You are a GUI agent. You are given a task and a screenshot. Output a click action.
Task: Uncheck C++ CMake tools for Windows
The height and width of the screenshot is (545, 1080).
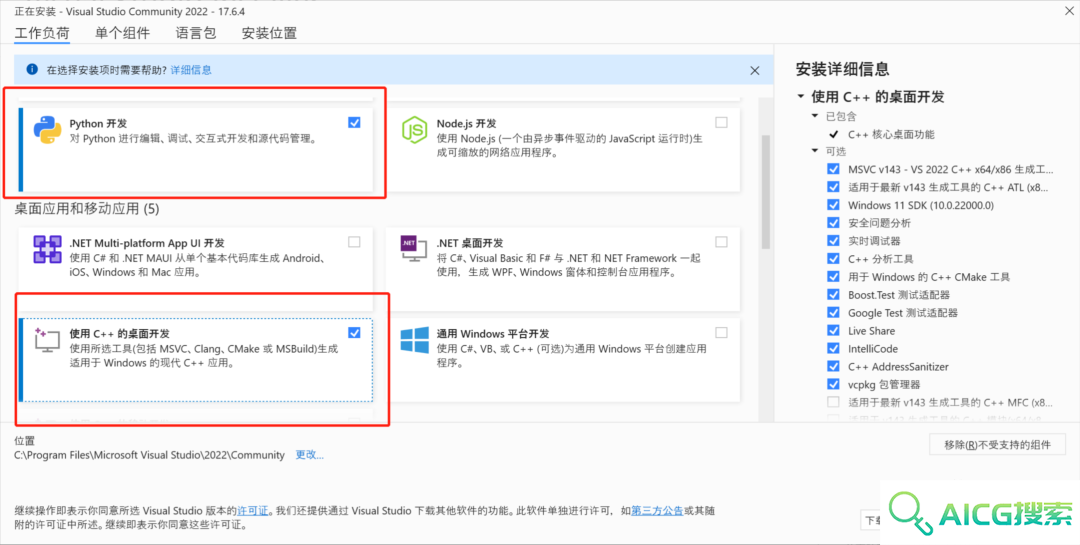pos(833,276)
